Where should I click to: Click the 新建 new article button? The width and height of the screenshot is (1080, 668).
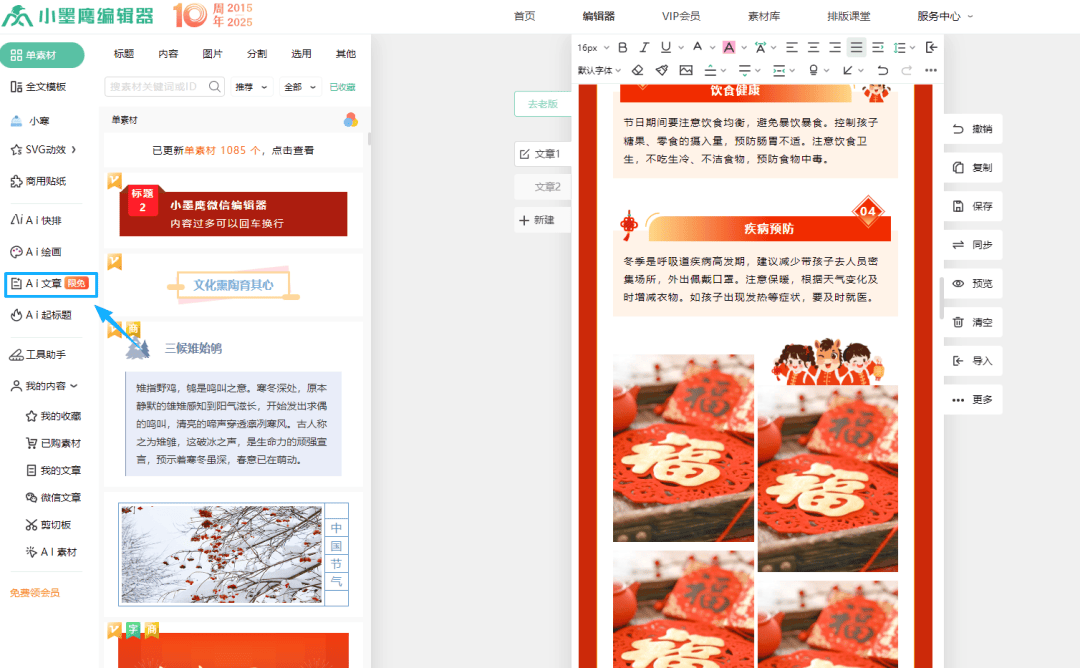pyautogui.click(x=537, y=220)
